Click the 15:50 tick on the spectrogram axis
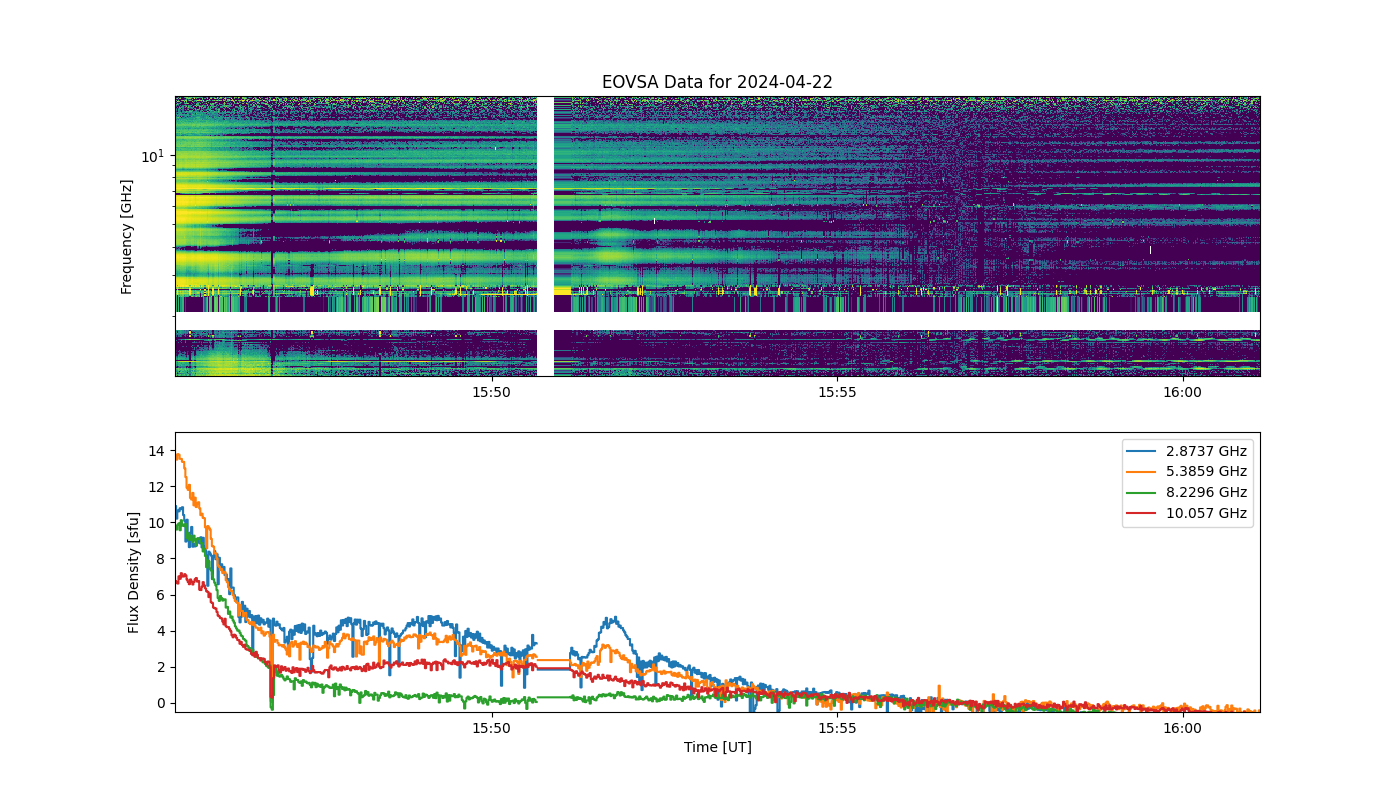Screen dimensions: 1400x800 click(491, 393)
